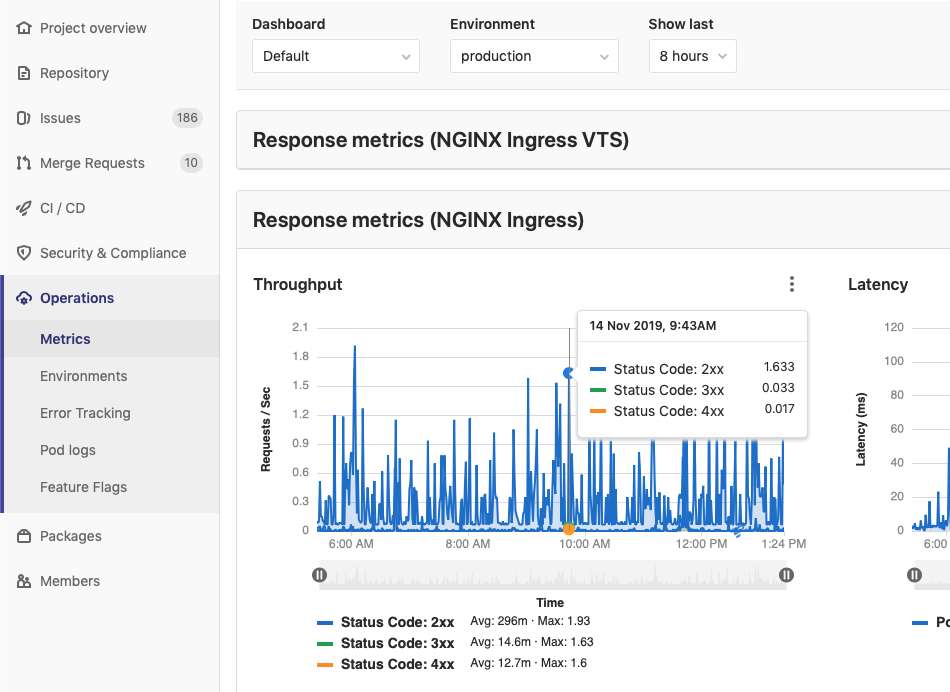The image size is (950, 692).
Task: Open Feature Flags page
Action: tap(83, 487)
